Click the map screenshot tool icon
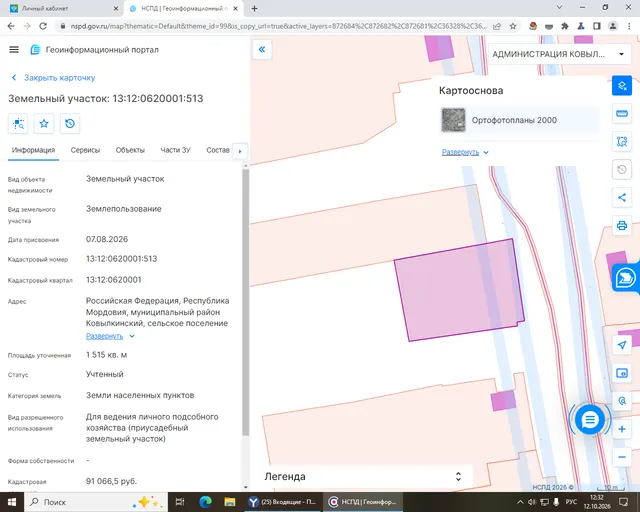The width and height of the screenshot is (640, 512). click(622, 373)
